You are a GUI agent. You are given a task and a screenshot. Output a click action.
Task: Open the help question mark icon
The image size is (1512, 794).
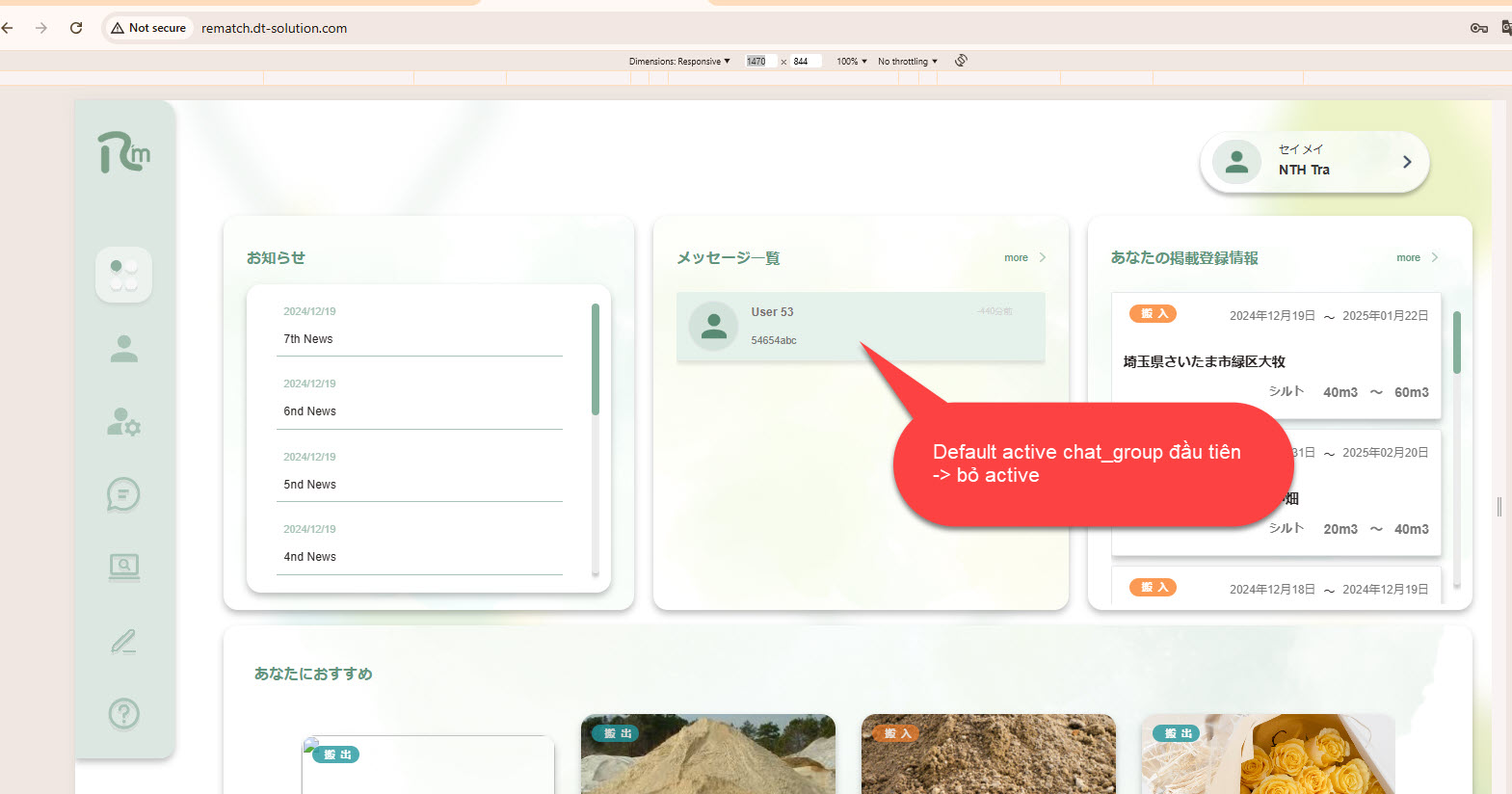[x=123, y=714]
